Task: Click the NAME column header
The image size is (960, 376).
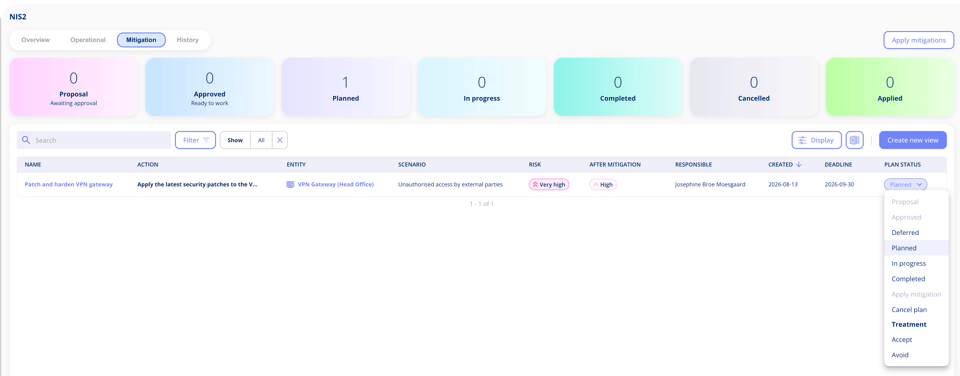Action: (33, 165)
